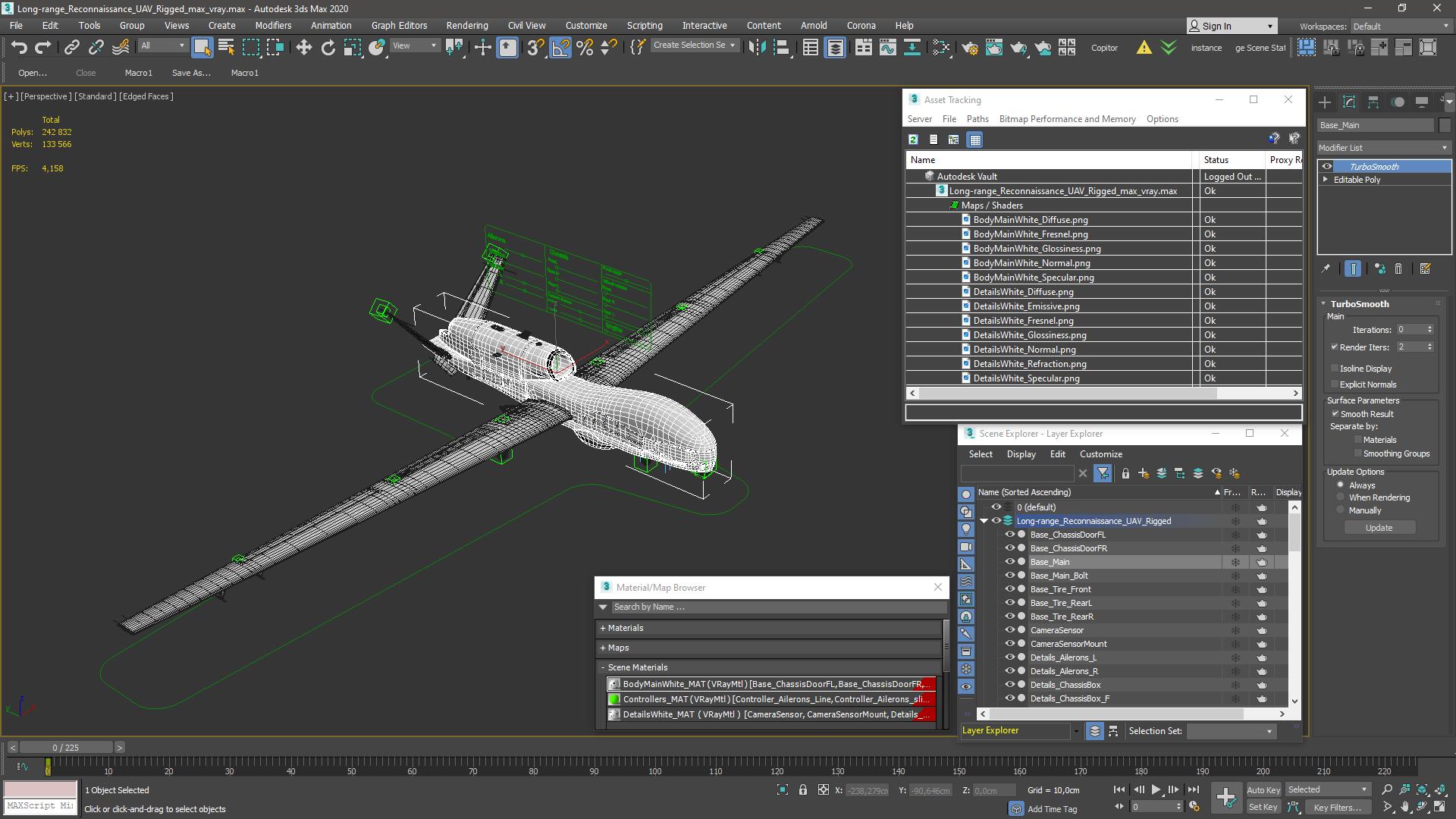
Task: Click the Mirror tool icon
Action: click(757, 48)
